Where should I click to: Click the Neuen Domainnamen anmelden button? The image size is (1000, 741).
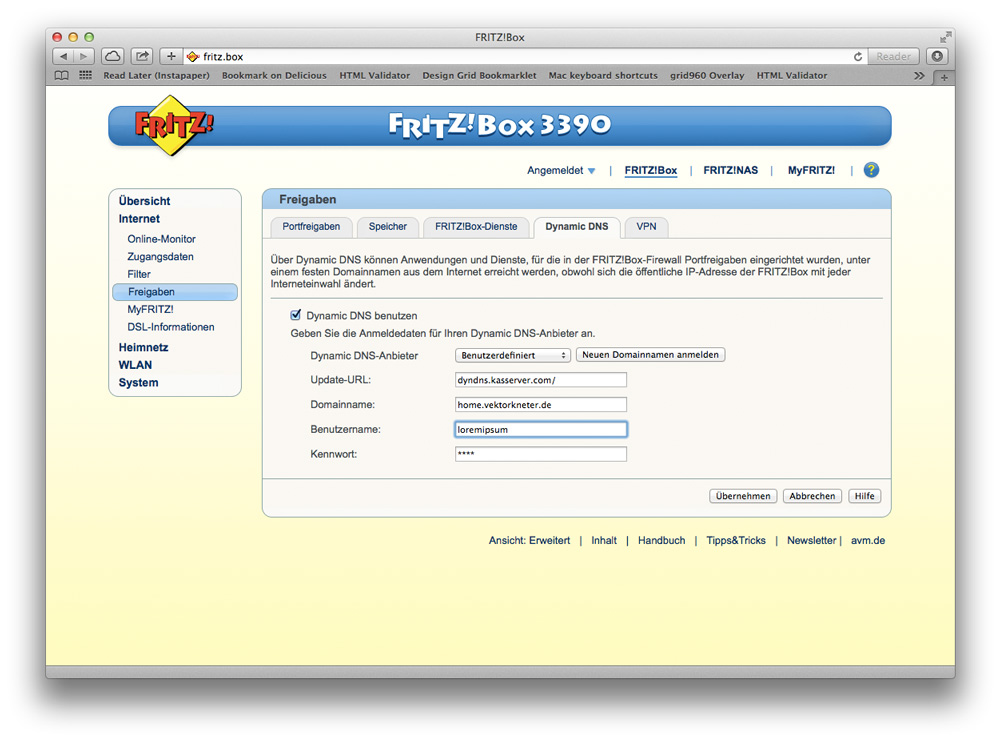(650, 355)
